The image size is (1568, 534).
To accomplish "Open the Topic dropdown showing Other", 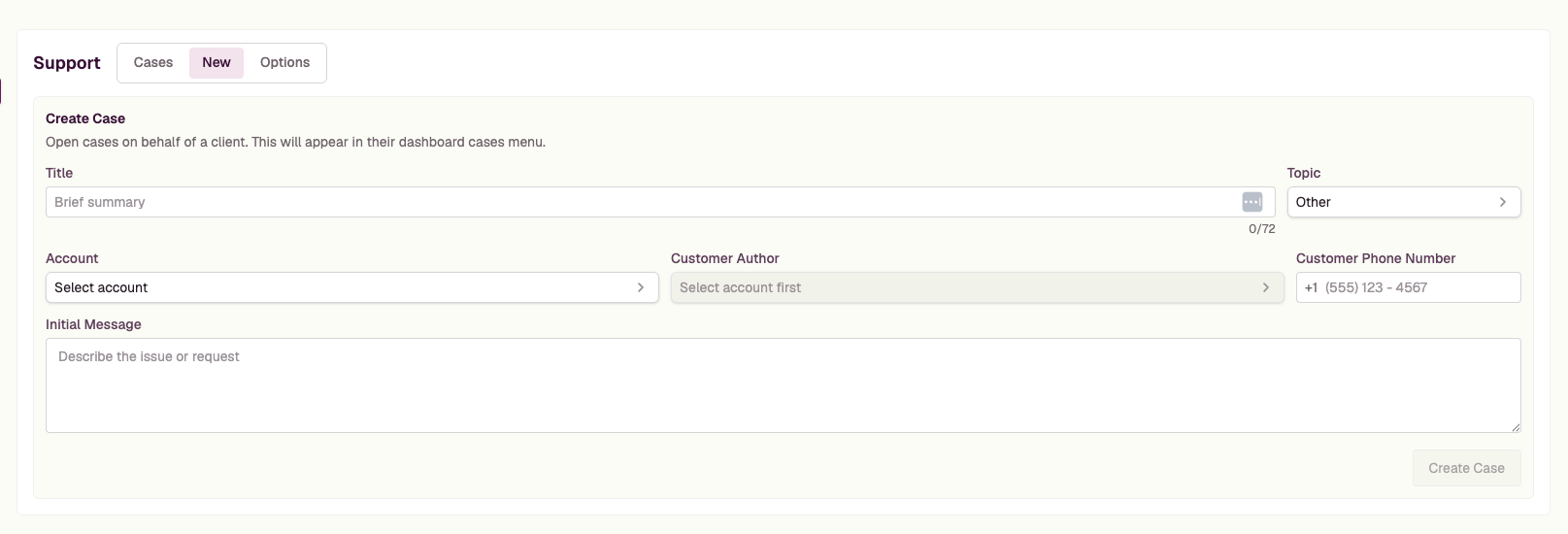I will 1404,202.
